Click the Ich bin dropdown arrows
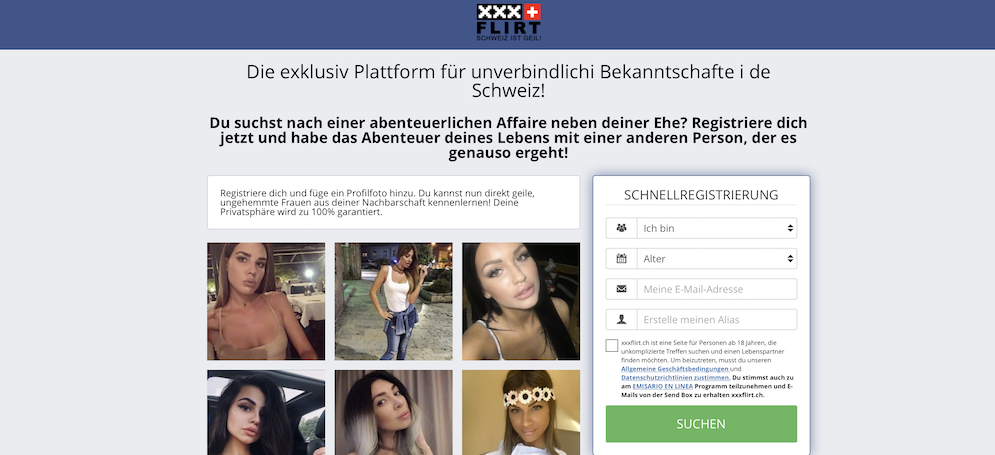 pyautogui.click(x=790, y=228)
